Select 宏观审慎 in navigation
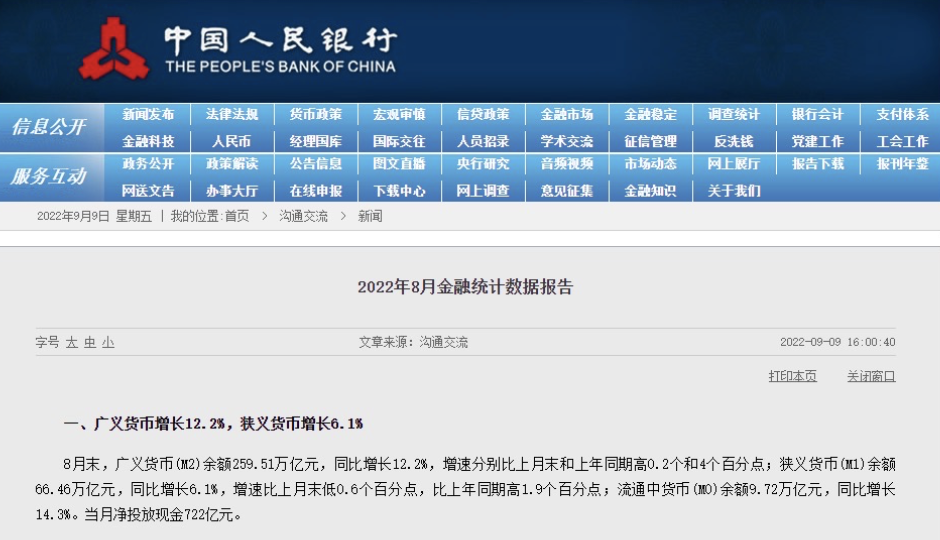Screen dimensions: 940x540 click(x=399, y=114)
